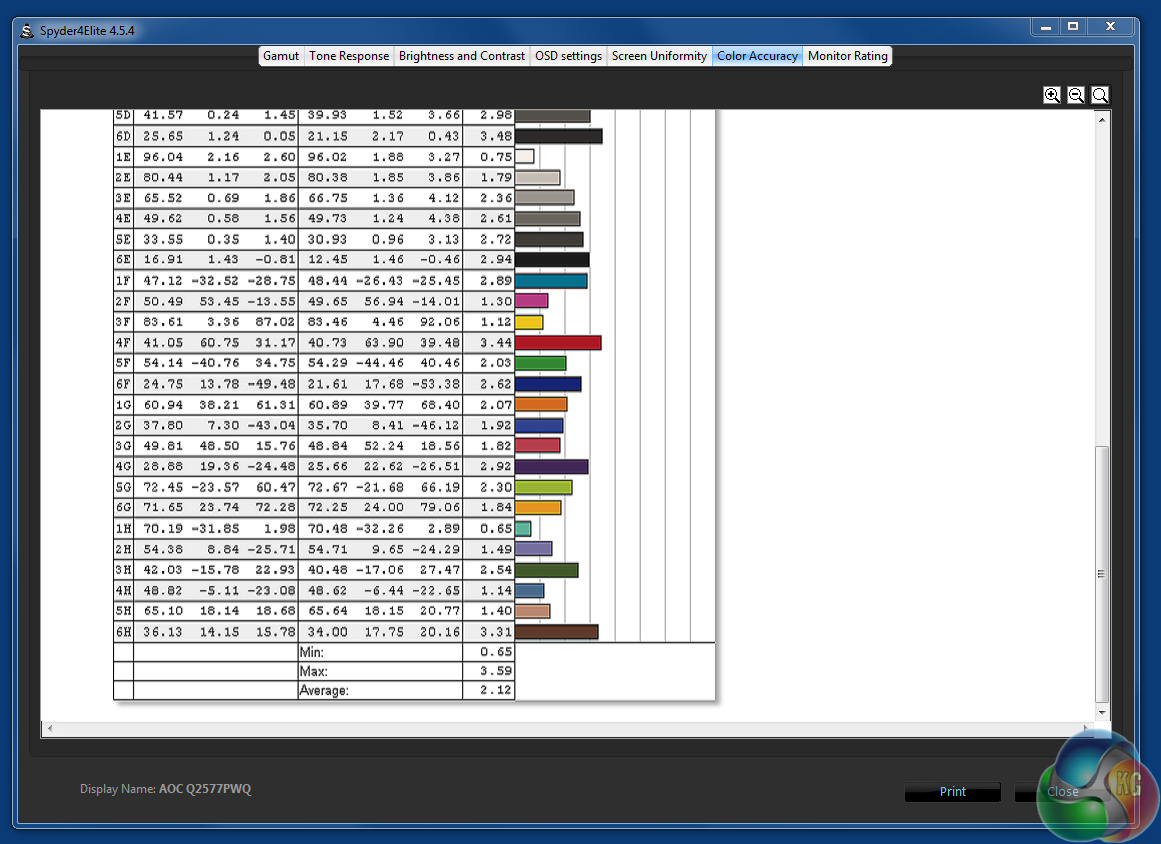Click the Average: label
The image size is (1161, 844).
(x=324, y=691)
